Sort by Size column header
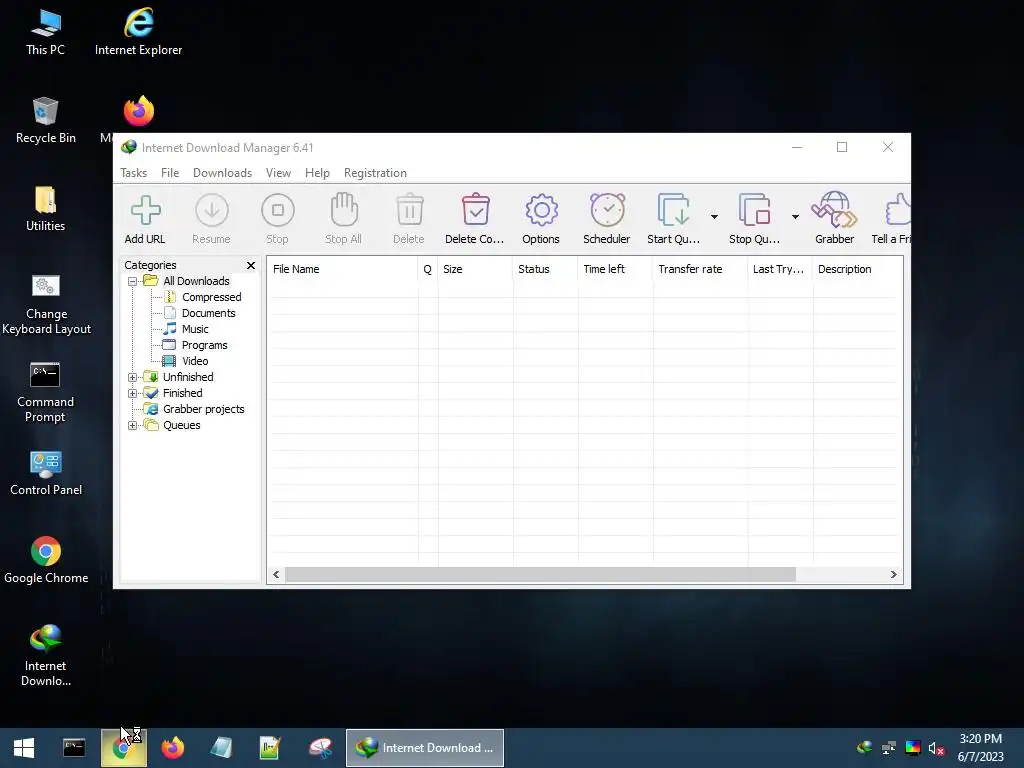Viewport: 1024px width, 768px height. [475, 269]
